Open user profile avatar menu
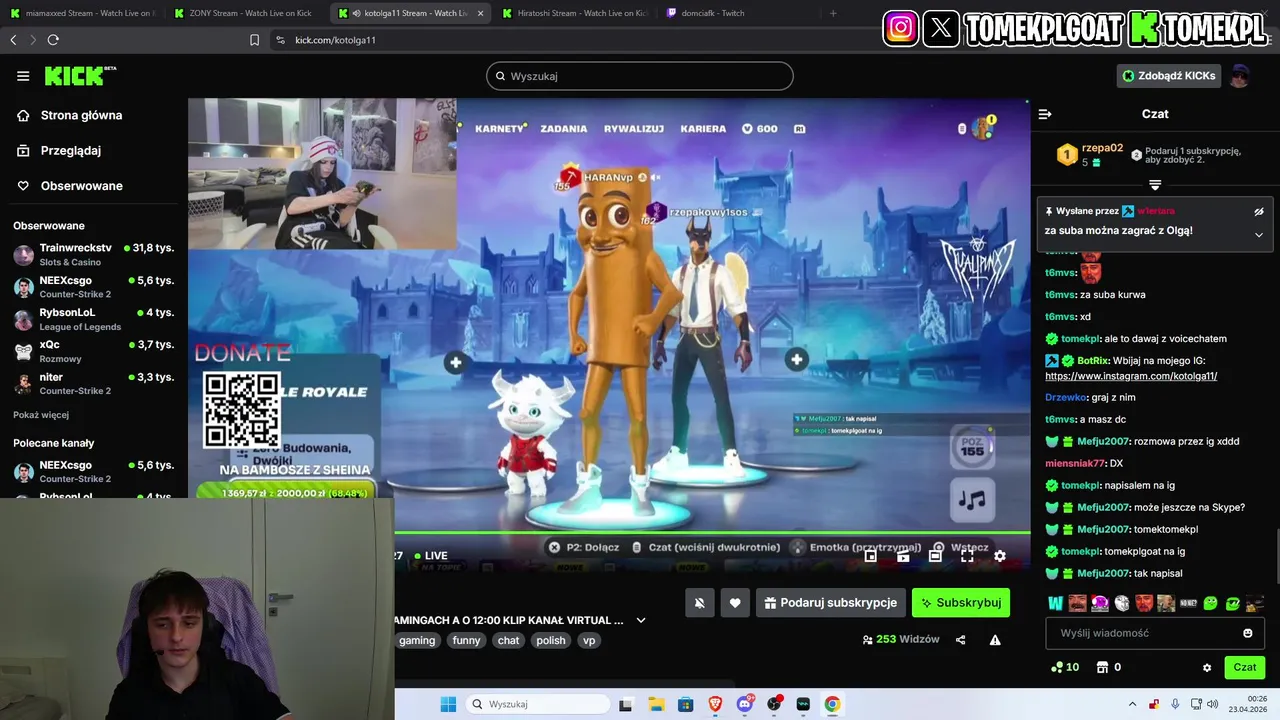The height and width of the screenshot is (720, 1280). [x=1240, y=76]
